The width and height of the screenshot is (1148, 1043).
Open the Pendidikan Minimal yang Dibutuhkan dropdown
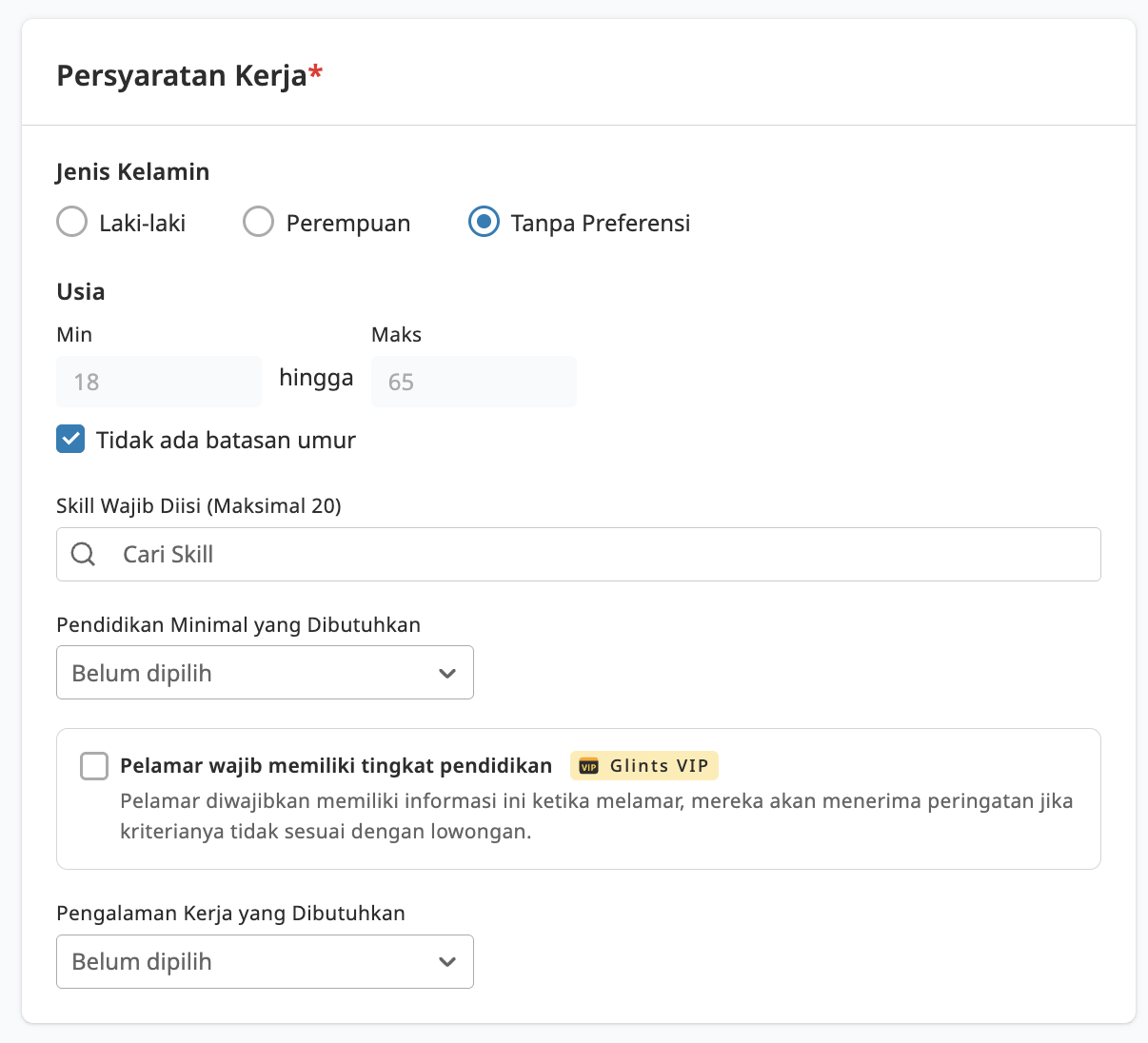click(x=265, y=673)
